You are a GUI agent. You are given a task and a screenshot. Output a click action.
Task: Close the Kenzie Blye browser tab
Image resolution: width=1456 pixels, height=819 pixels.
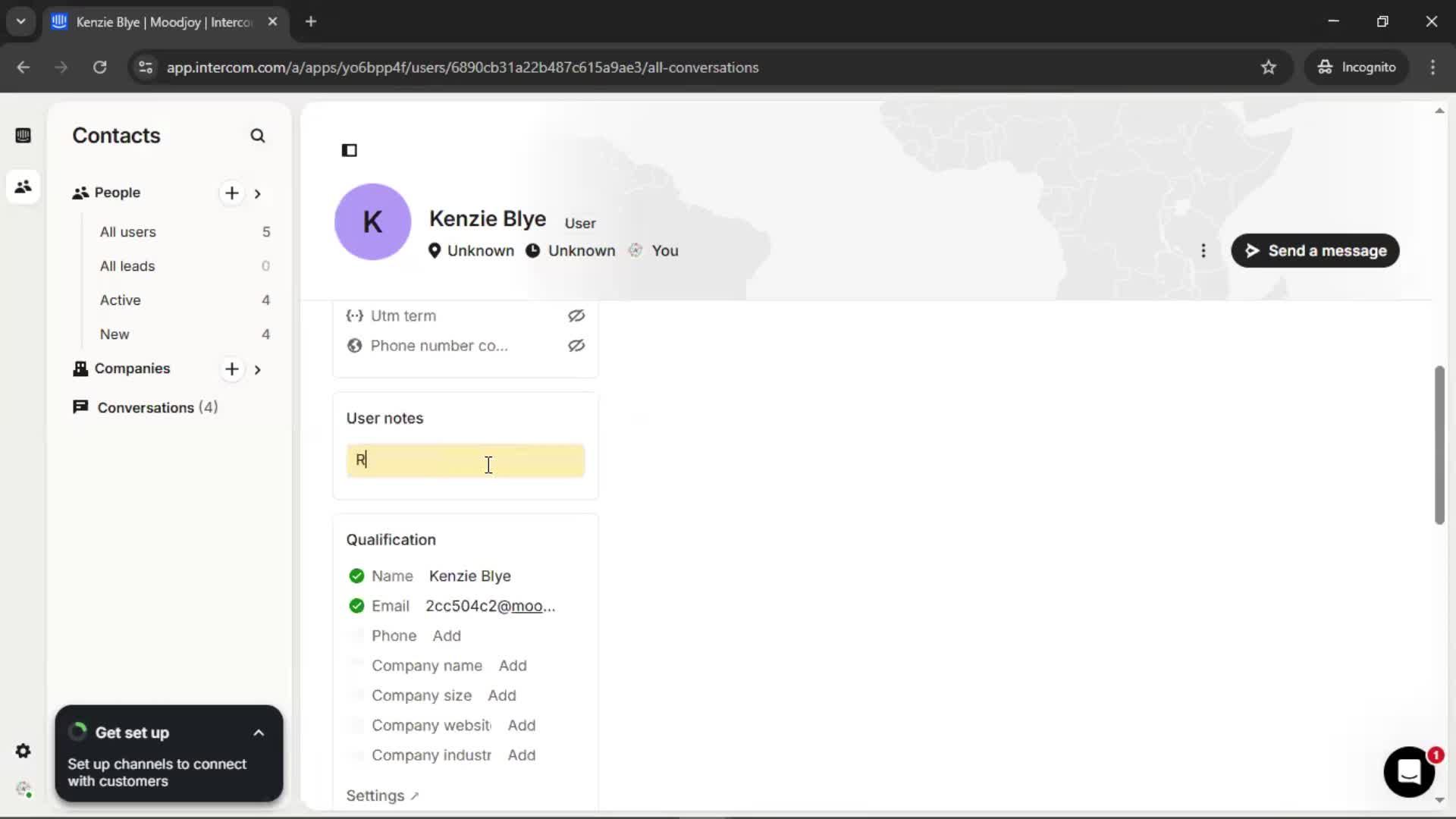coord(272,22)
